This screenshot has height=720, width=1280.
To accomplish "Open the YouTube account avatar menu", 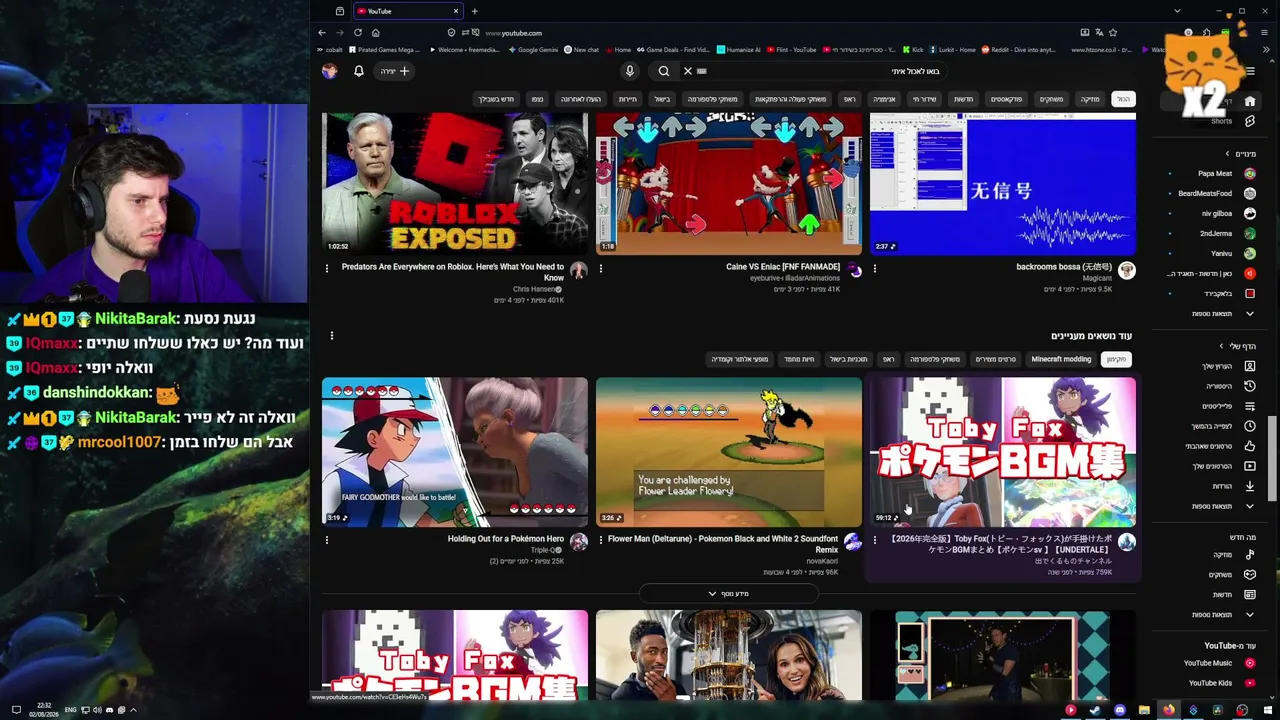I will coord(329,71).
